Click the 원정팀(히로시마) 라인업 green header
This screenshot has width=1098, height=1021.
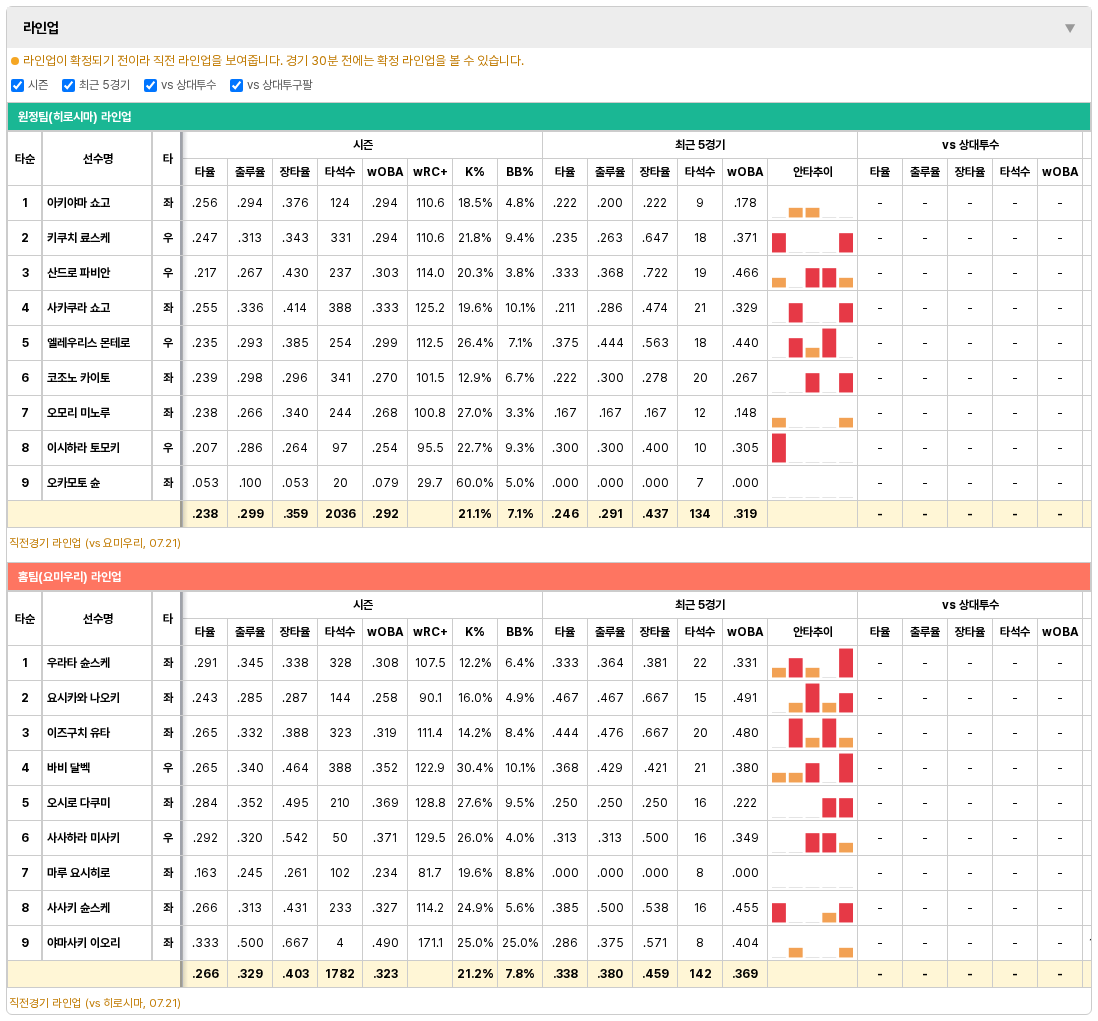[x=549, y=117]
